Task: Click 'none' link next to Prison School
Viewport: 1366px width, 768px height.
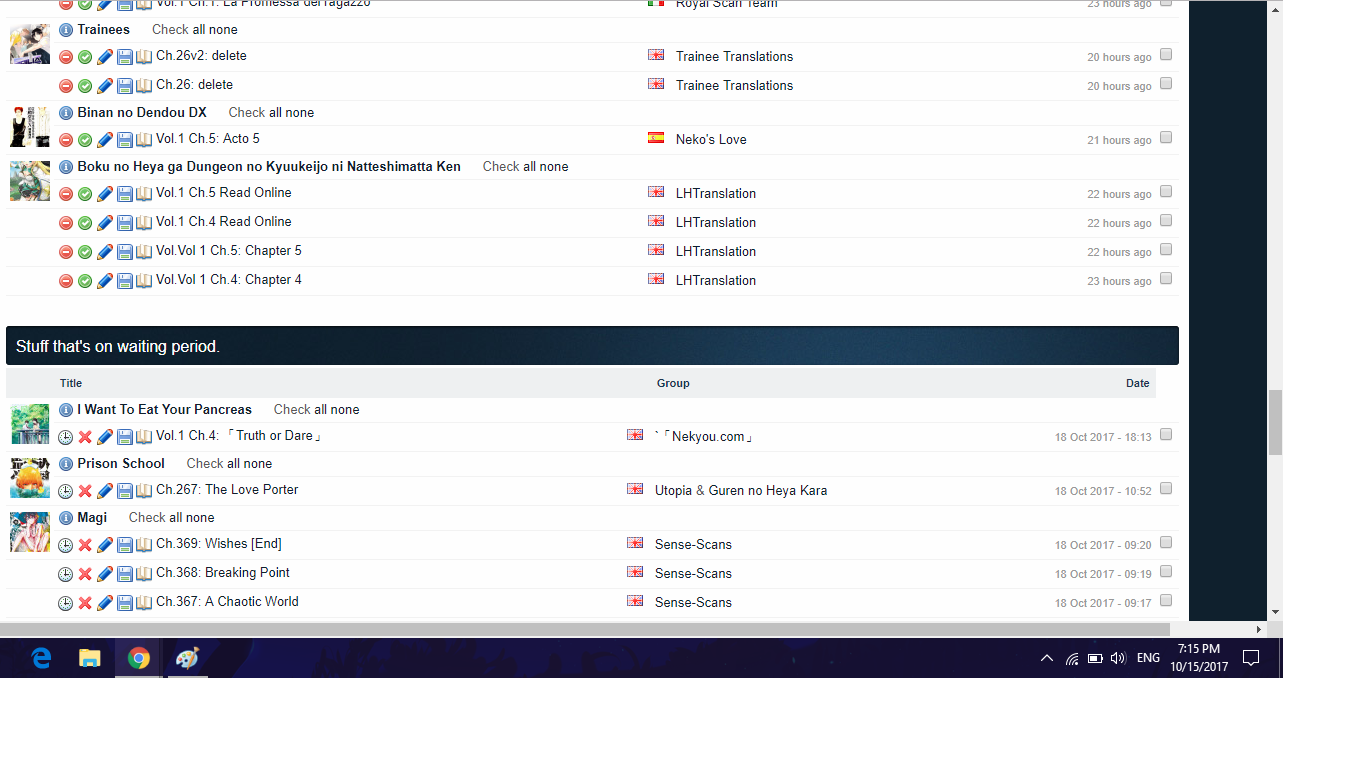Action: coord(257,464)
